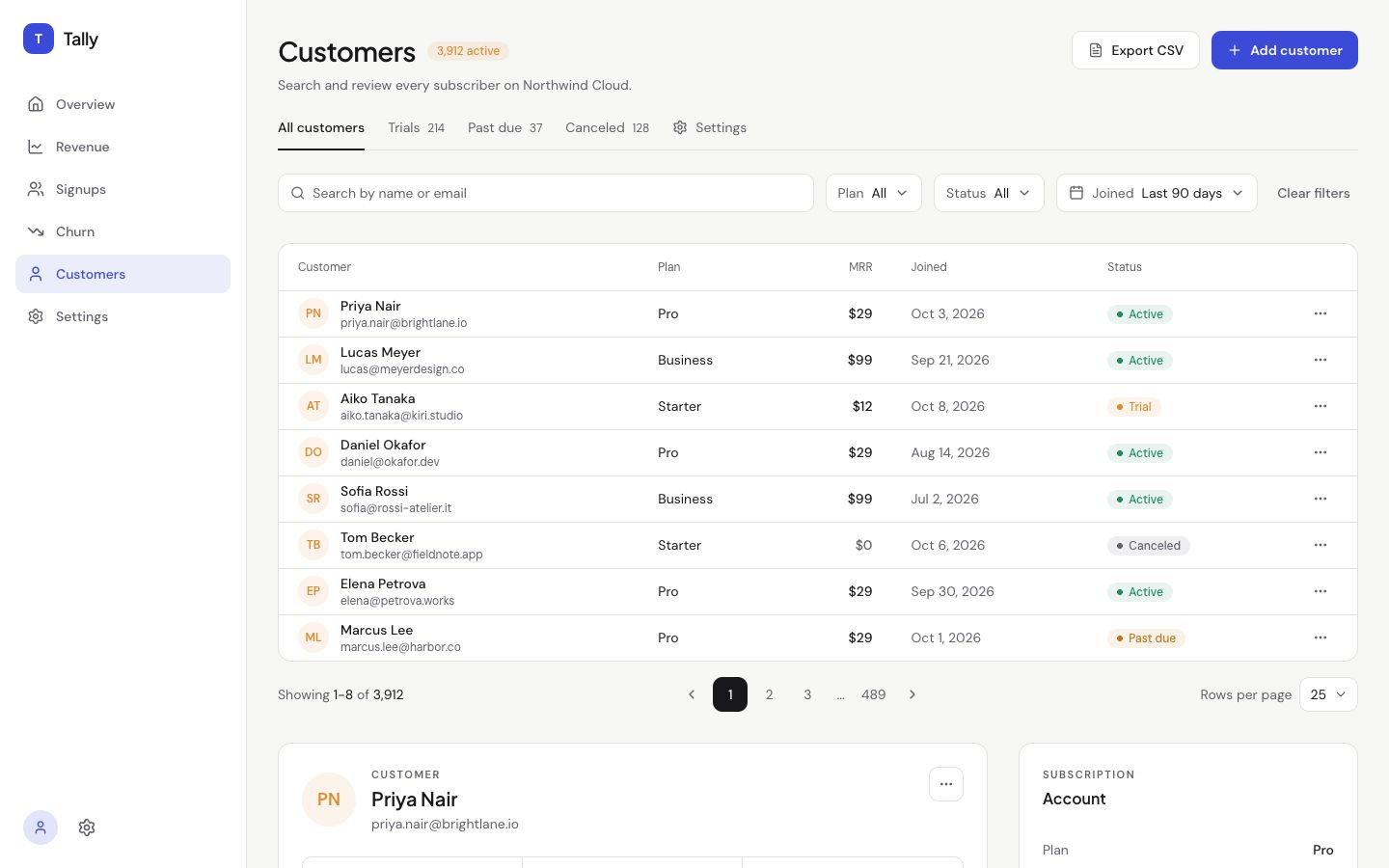Focus the Search by name or email field
Viewport: 1389px width, 868px height.
[x=546, y=193]
